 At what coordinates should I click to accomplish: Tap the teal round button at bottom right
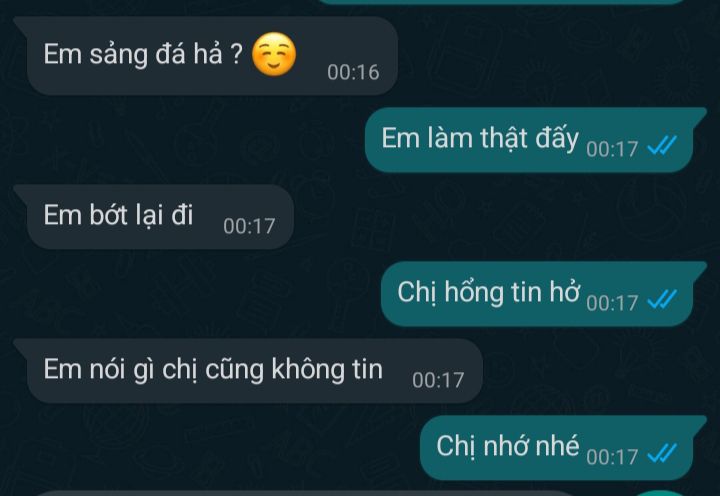[661, 493]
